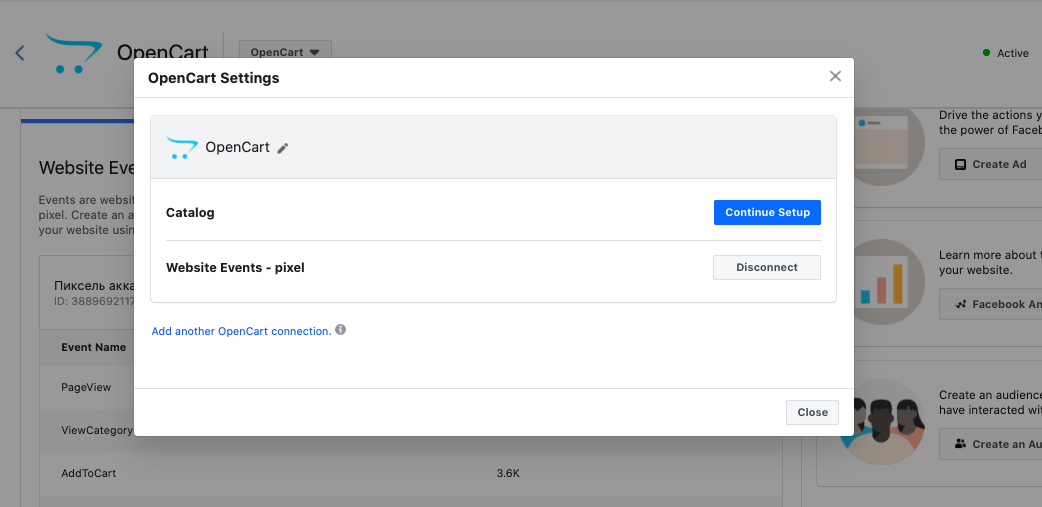
Task: Open the Add another OpenCart connection link
Action: [x=241, y=331]
